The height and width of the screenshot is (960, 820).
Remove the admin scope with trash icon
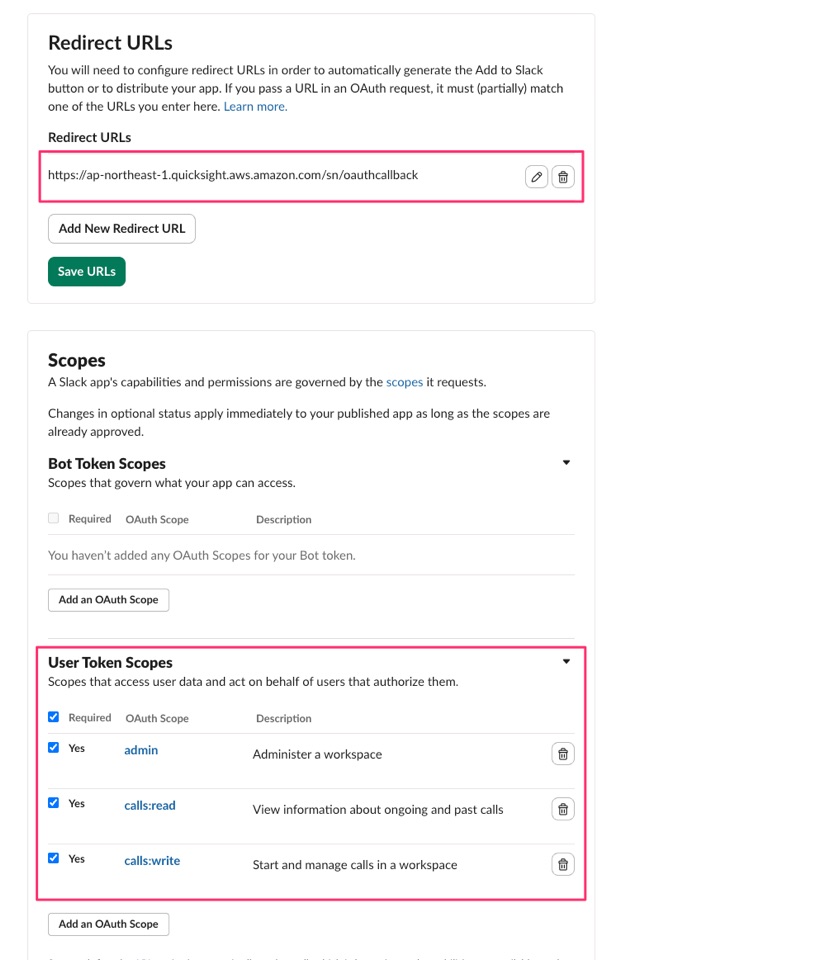[563, 754]
